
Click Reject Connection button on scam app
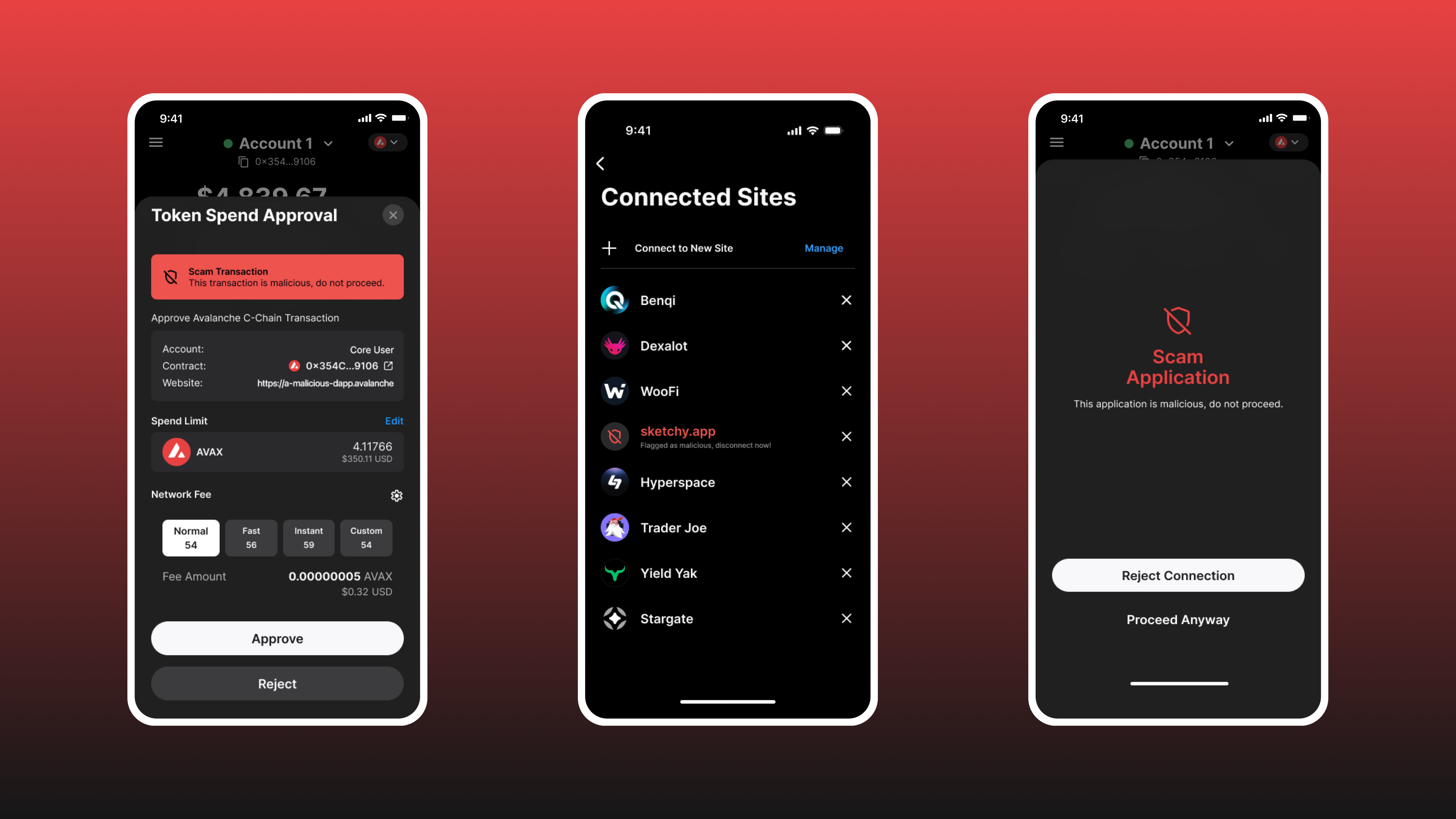(1178, 575)
